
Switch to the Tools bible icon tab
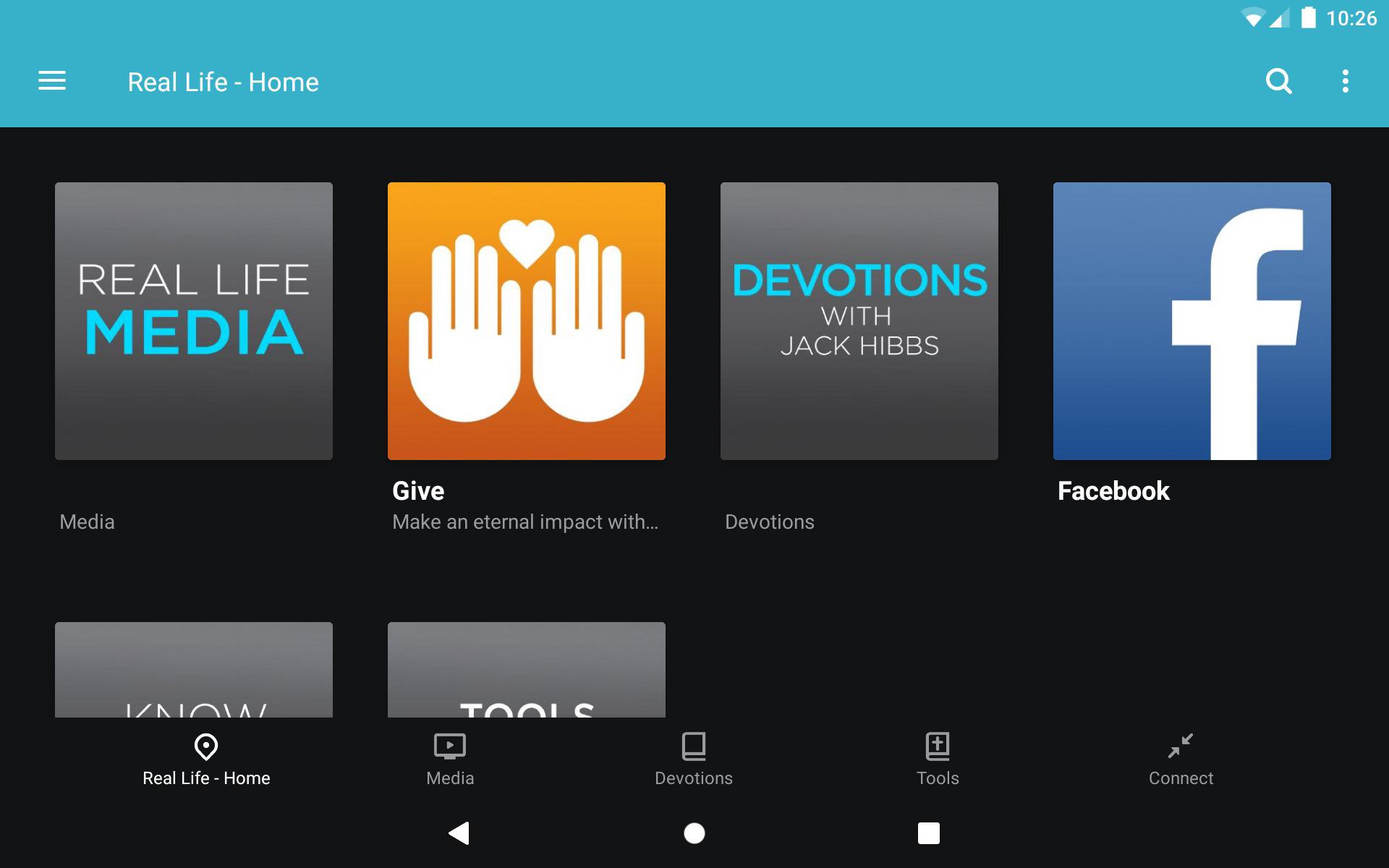[938, 746]
